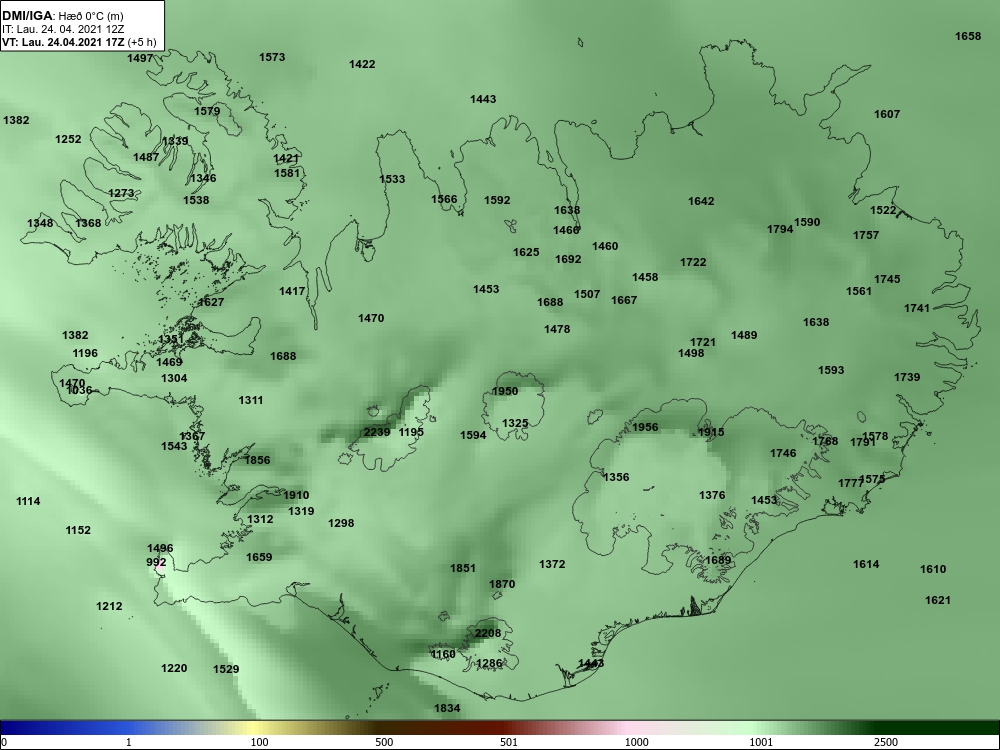Select the 1489 value

[744, 335]
